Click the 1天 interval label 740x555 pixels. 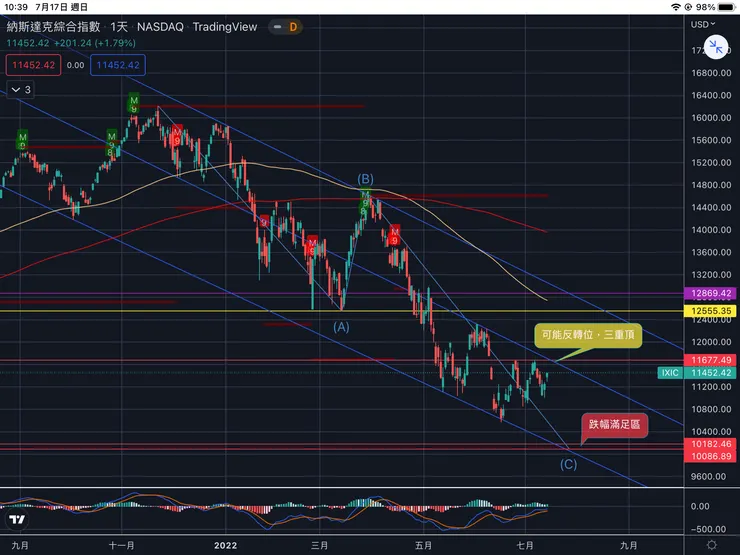point(119,27)
